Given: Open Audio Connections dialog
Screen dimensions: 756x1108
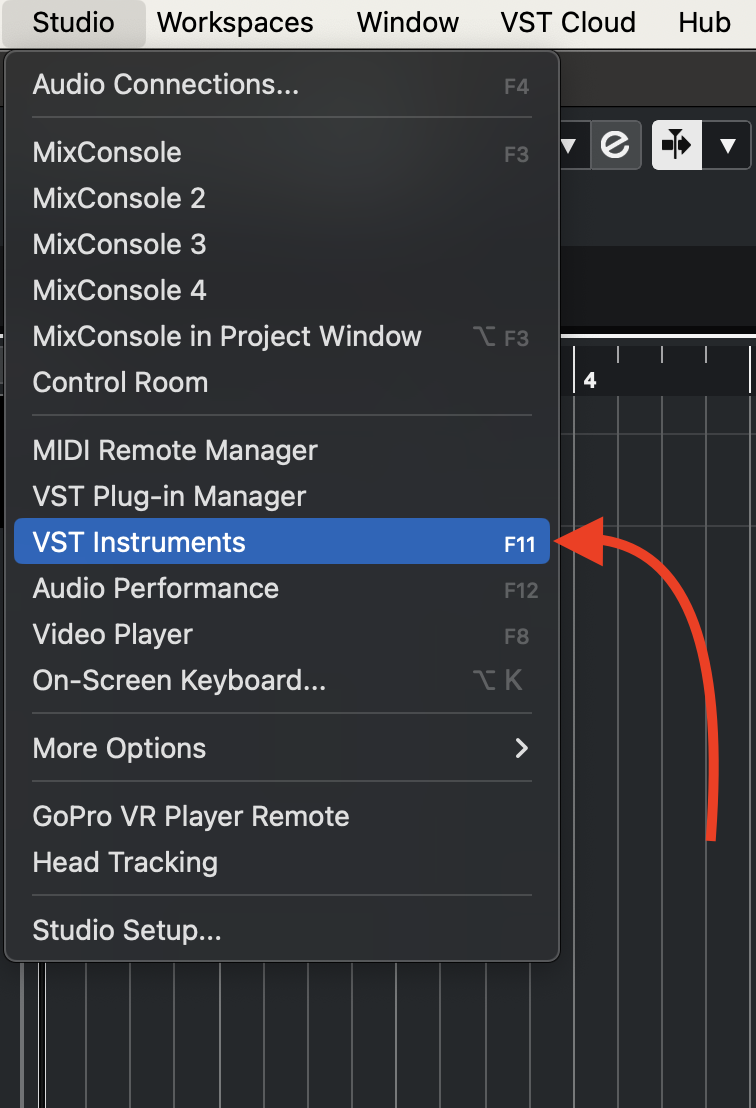Looking at the screenshot, I should (x=166, y=84).
